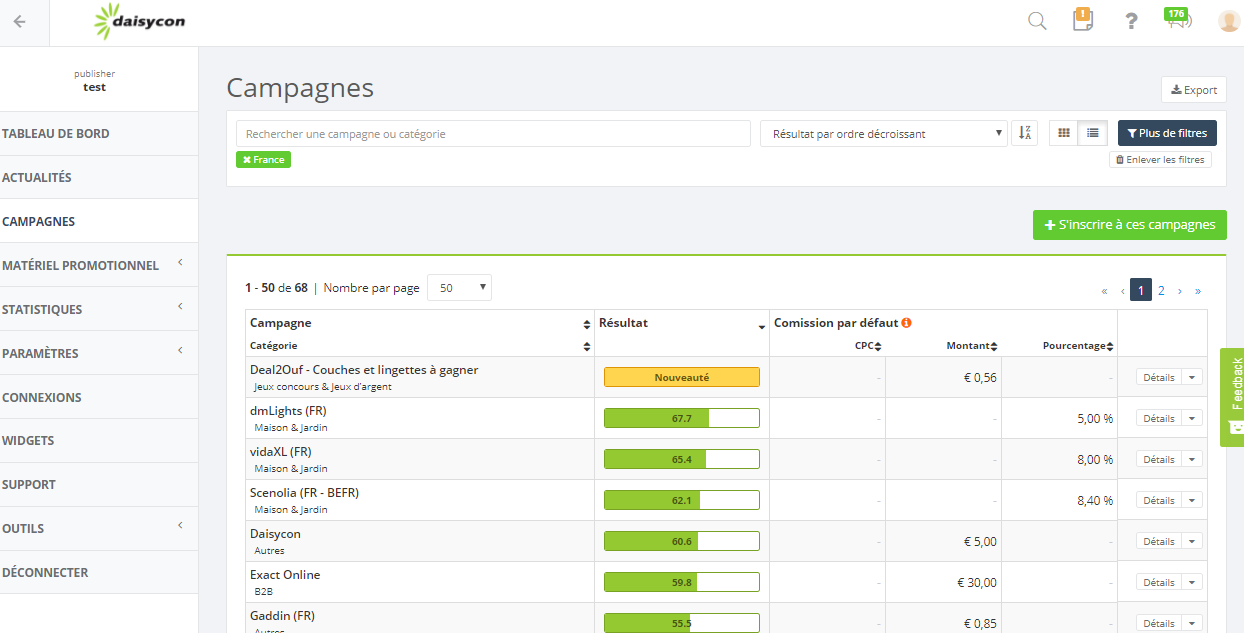Click Détails button for Exact Online
The width and height of the screenshot is (1244, 633).
click(x=1159, y=582)
